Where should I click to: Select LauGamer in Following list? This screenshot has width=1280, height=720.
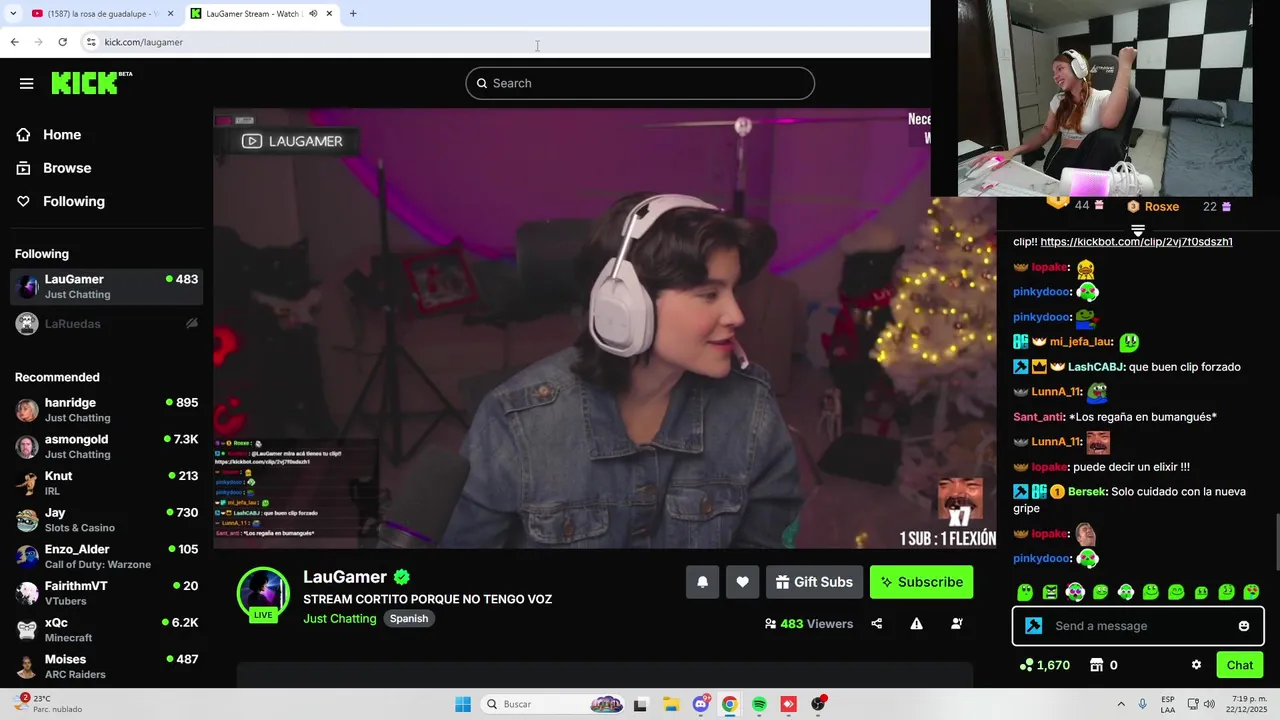click(x=107, y=286)
